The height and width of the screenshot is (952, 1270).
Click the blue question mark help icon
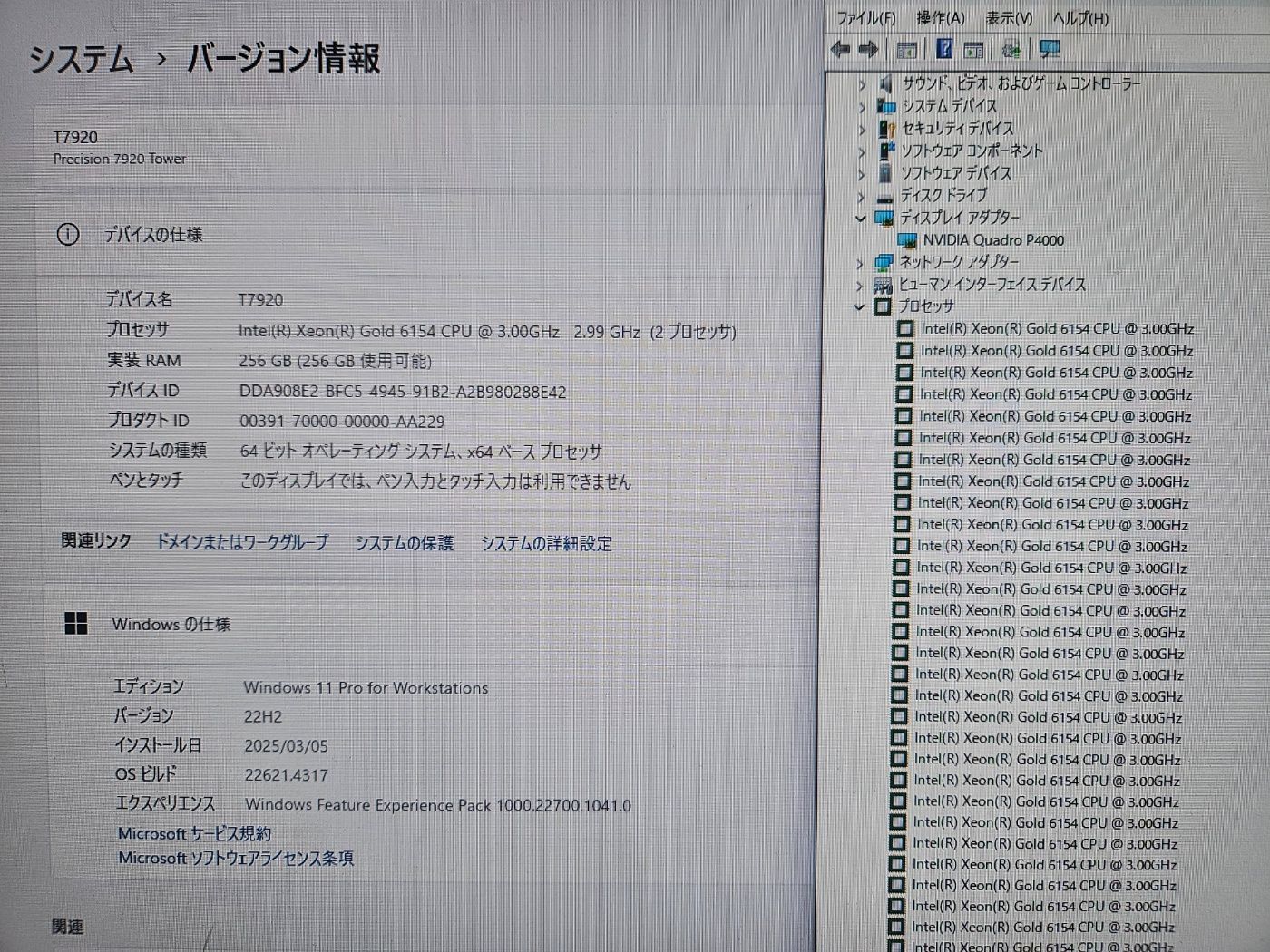click(944, 48)
